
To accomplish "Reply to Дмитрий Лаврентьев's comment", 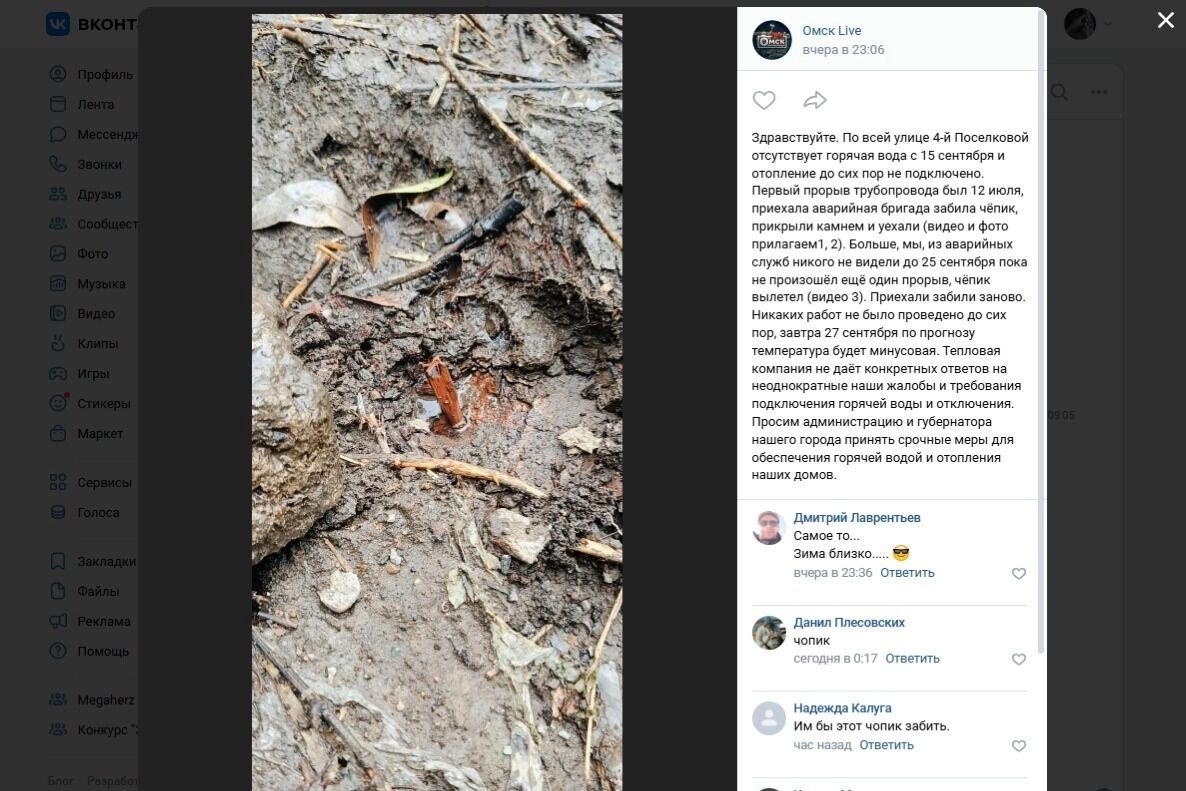I will [907, 573].
